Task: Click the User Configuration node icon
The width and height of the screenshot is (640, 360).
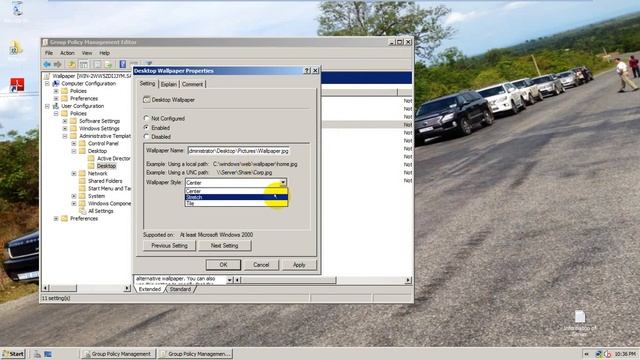Action: point(56,106)
